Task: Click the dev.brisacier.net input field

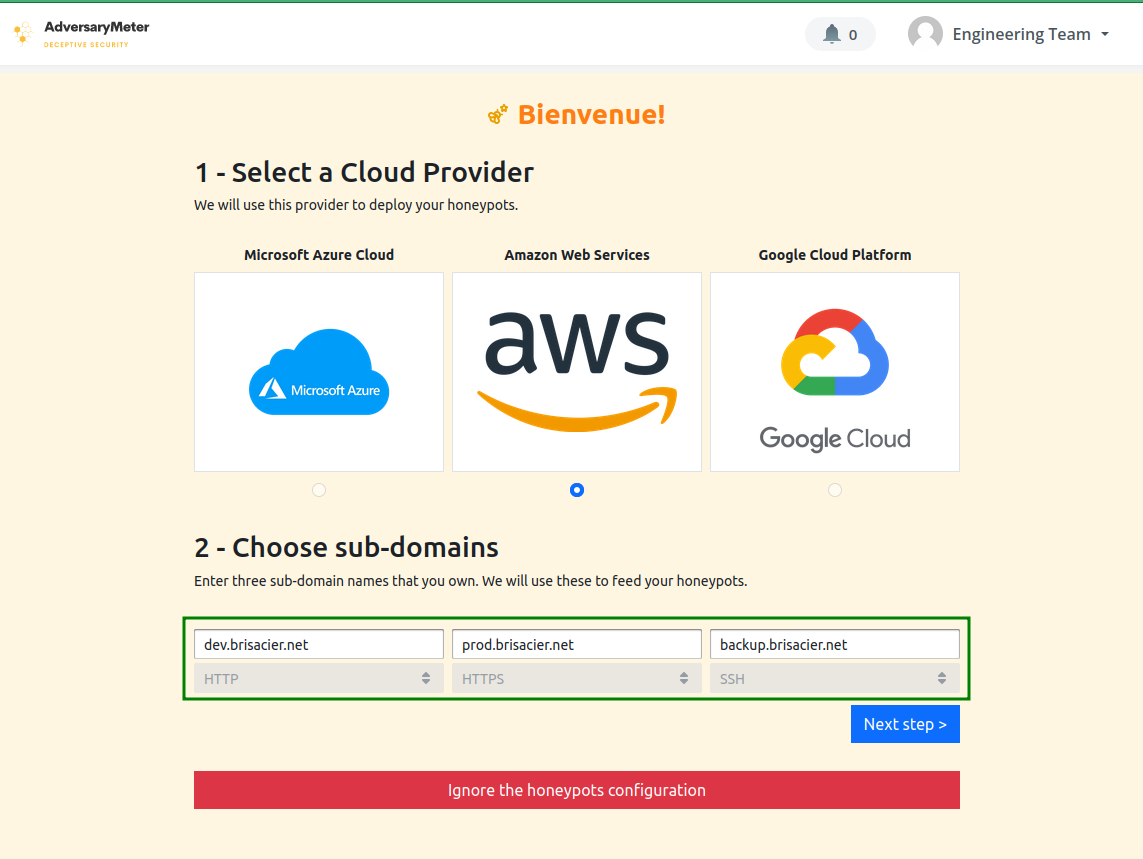Action: 319,644
